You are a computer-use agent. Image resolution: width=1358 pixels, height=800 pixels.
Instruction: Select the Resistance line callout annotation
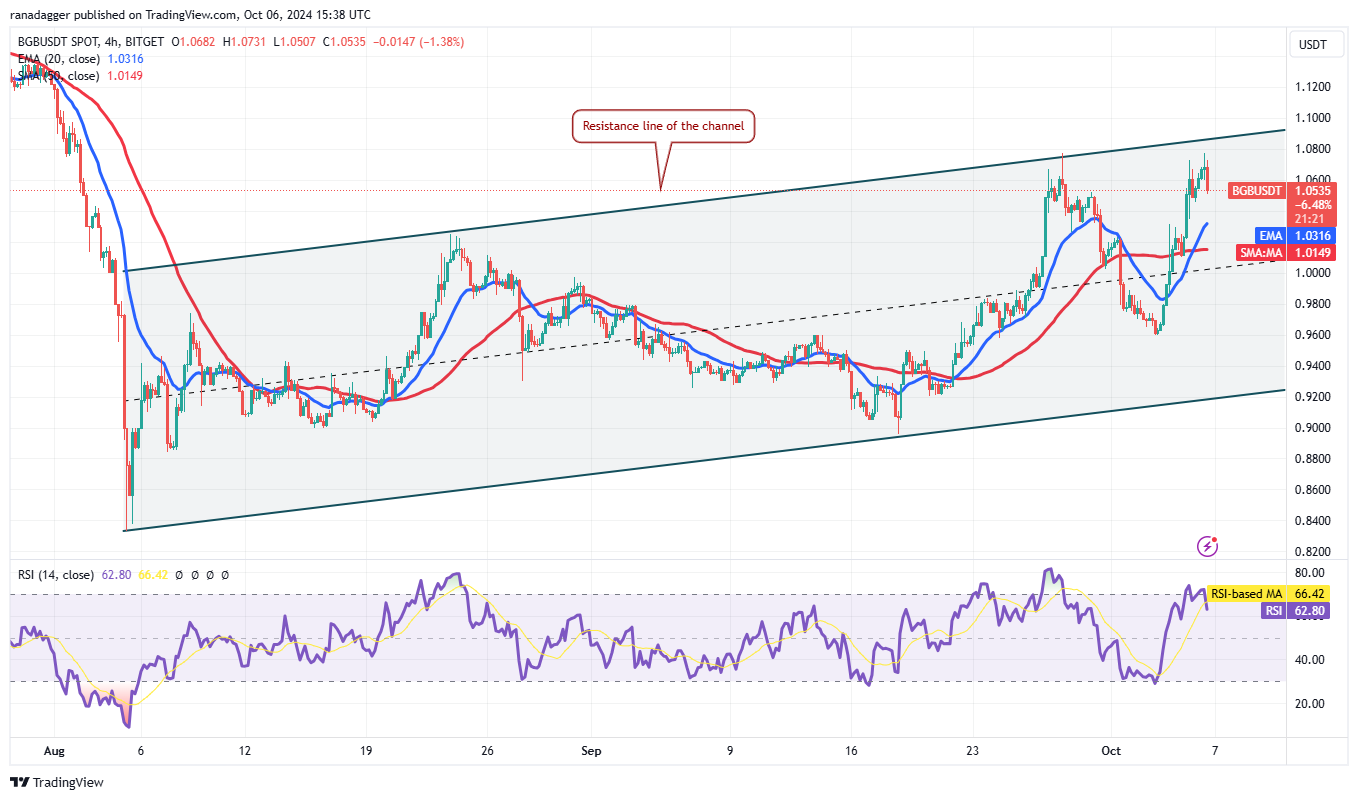pos(663,127)
